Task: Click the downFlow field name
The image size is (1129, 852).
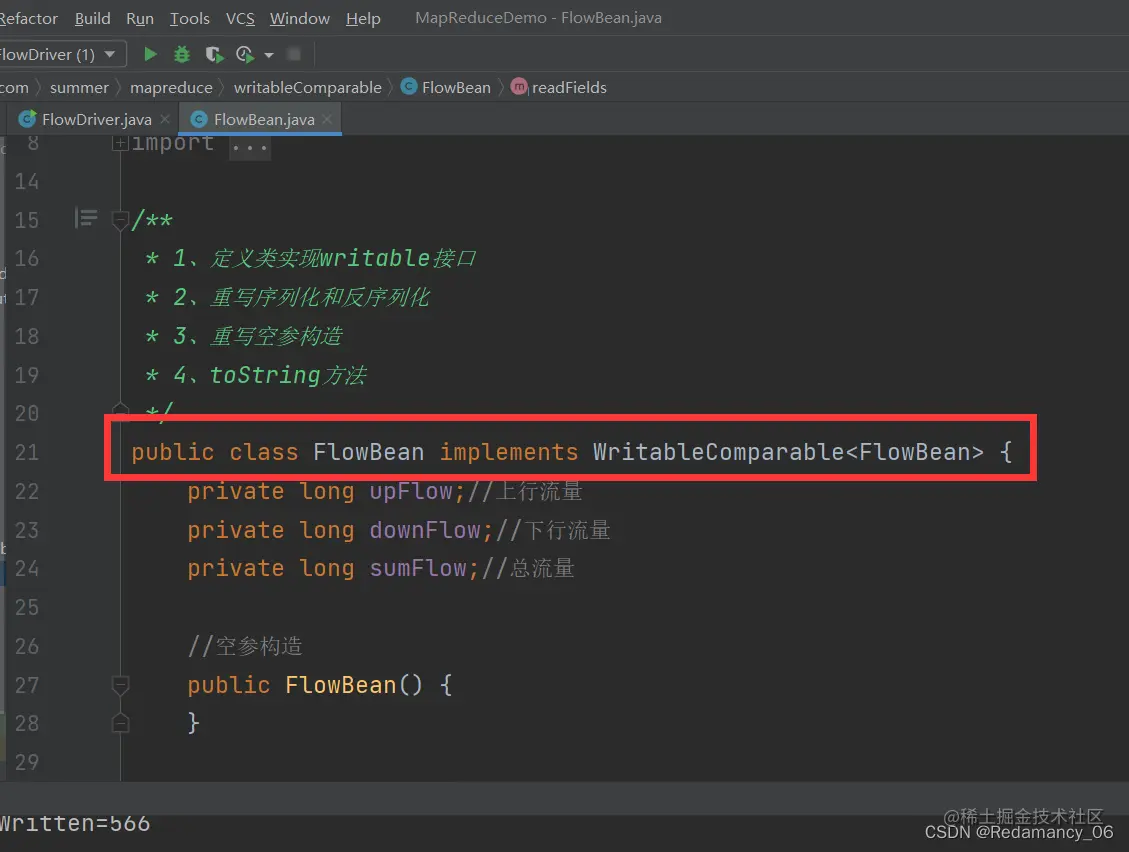Action: [425, 530]
